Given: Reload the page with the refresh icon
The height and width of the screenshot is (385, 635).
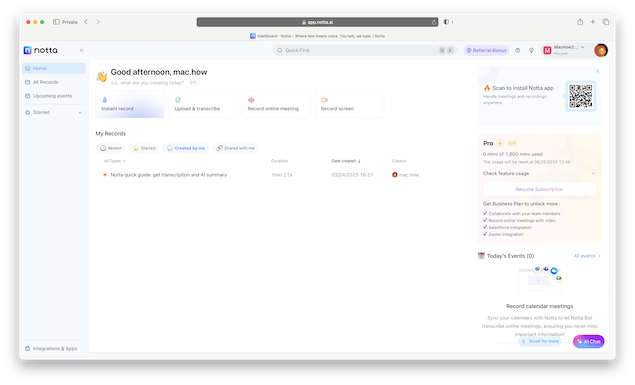Looking at the screenshot, I should tap(434, 22).
